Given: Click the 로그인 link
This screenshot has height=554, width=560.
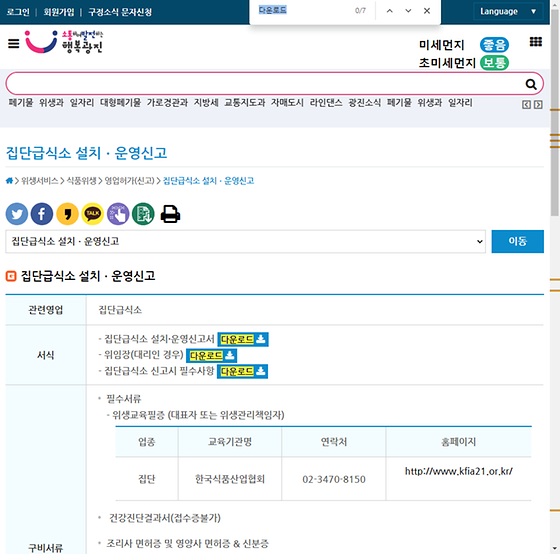Looking at the screenshot, I should tap(18, 12).
